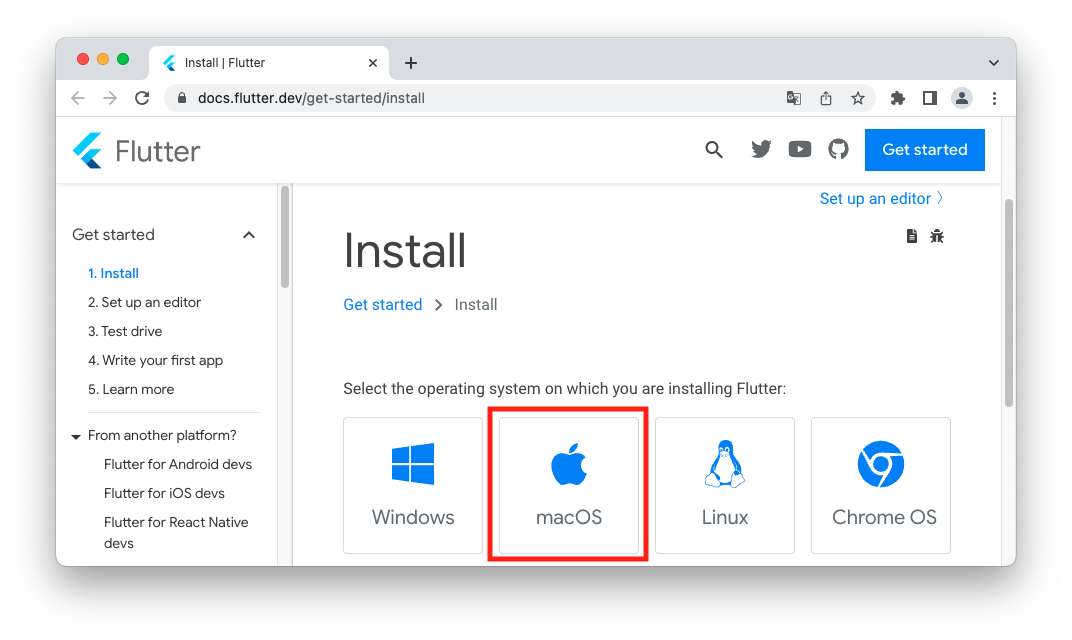This screenshot has width=1072, height=640.
Task: Click the blue Get started button
Action: [x=924, y=150]
